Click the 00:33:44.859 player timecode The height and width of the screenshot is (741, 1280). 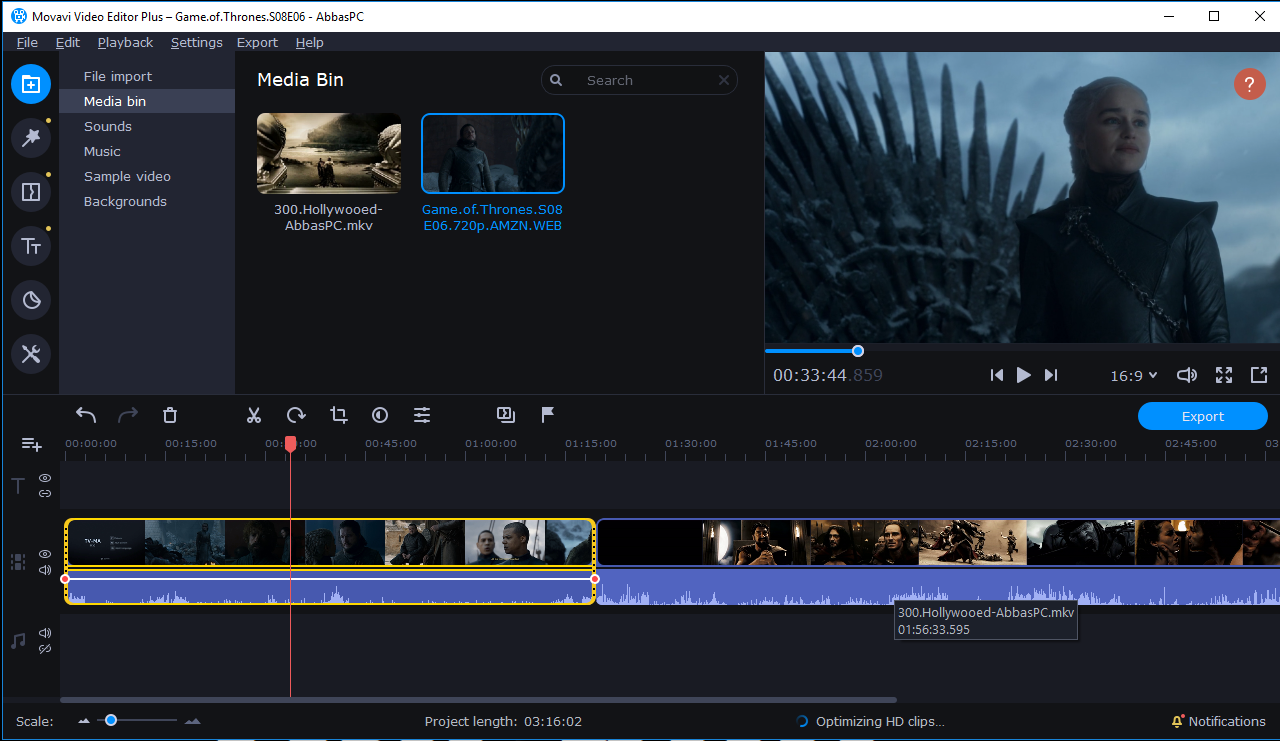click(828, 376)
